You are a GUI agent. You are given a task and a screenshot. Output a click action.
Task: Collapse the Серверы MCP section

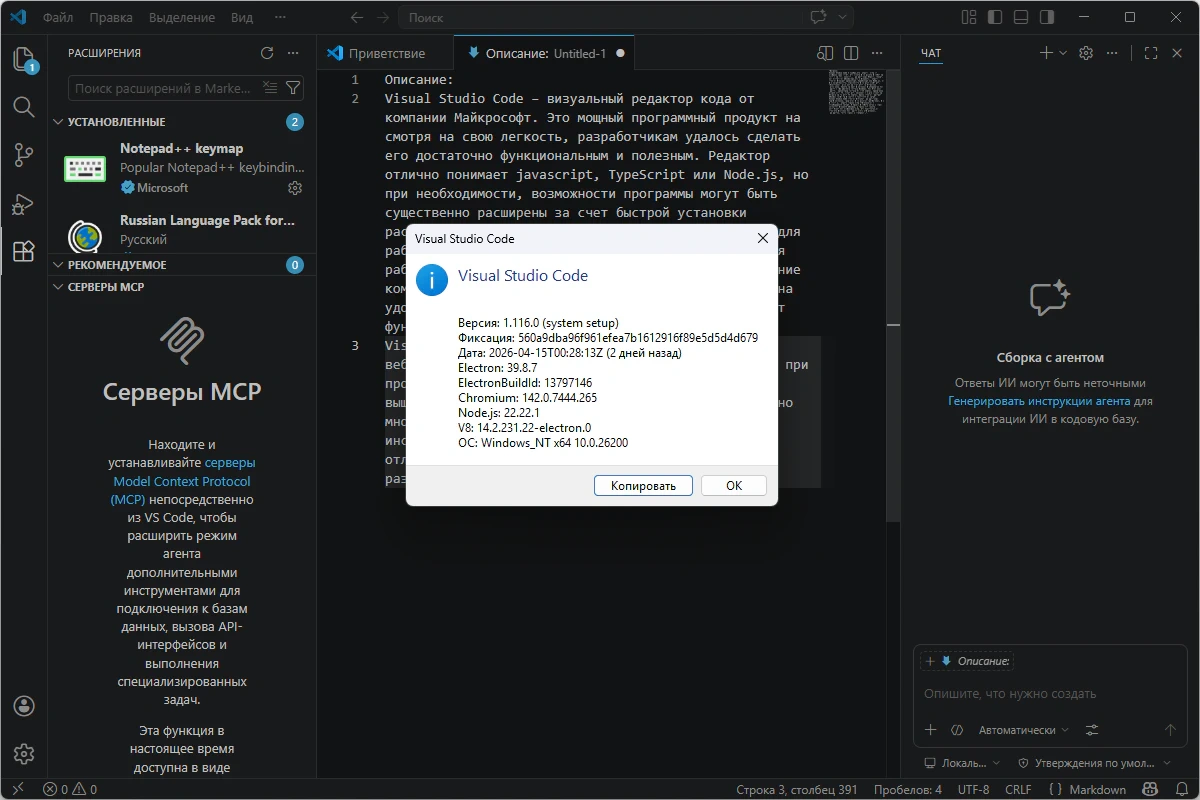click(x=182, y=287)
